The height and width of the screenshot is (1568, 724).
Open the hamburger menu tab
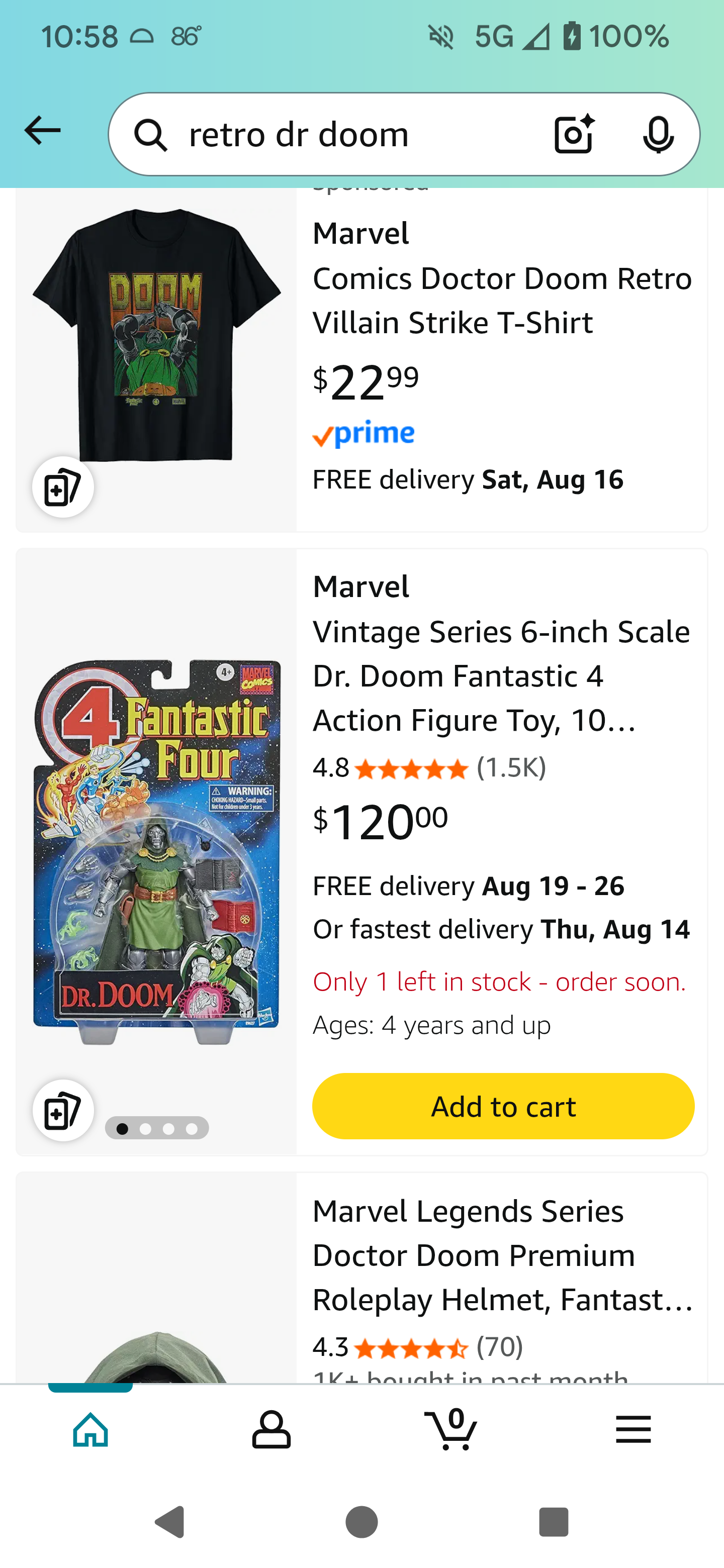pos(632,1429)
